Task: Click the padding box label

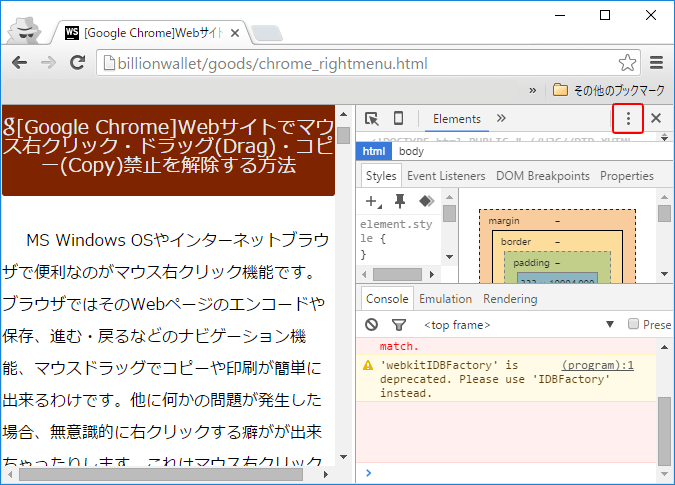Action: pyautogui.click(x=531, y=263)
